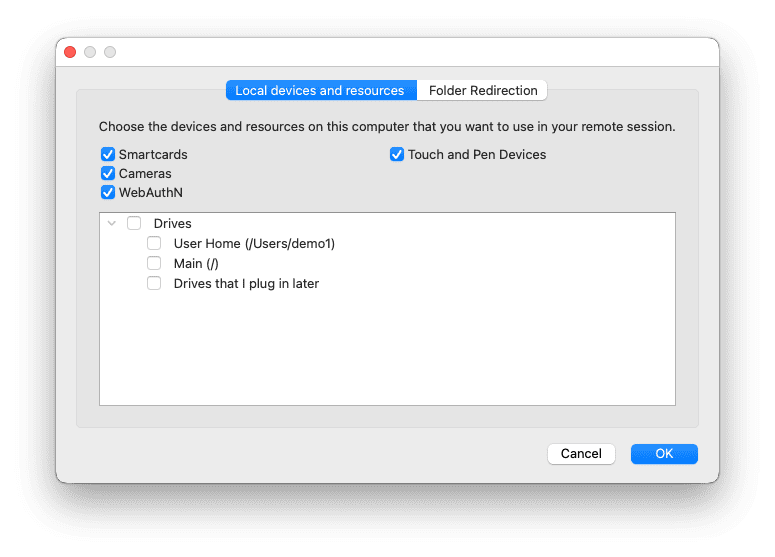The width and height of the screenshot is (775, 557).
Task: Enable the User Home (/Users/demo1) checkbox
Action: (x=154, y=243)
